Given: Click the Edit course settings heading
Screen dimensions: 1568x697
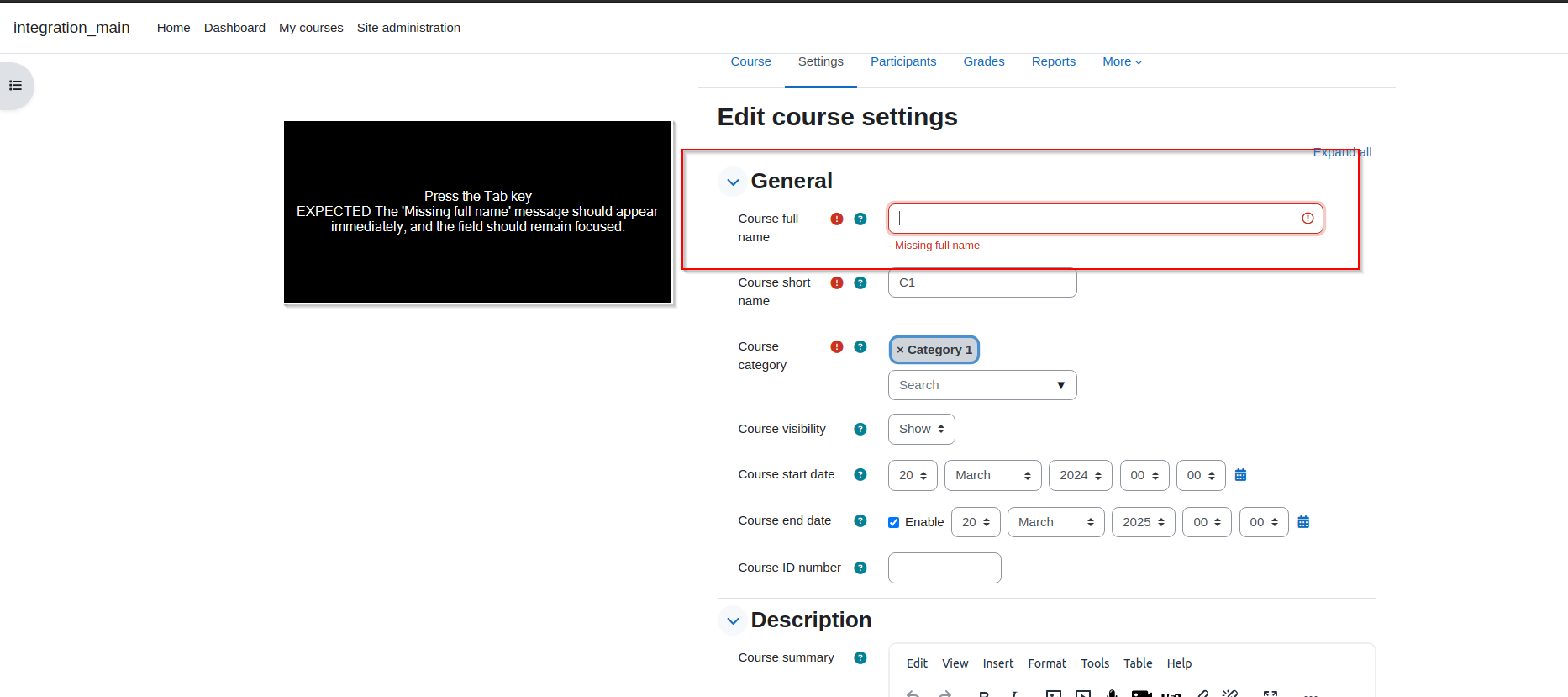Looking at the screenshot, I should click(x=837, y=117).
